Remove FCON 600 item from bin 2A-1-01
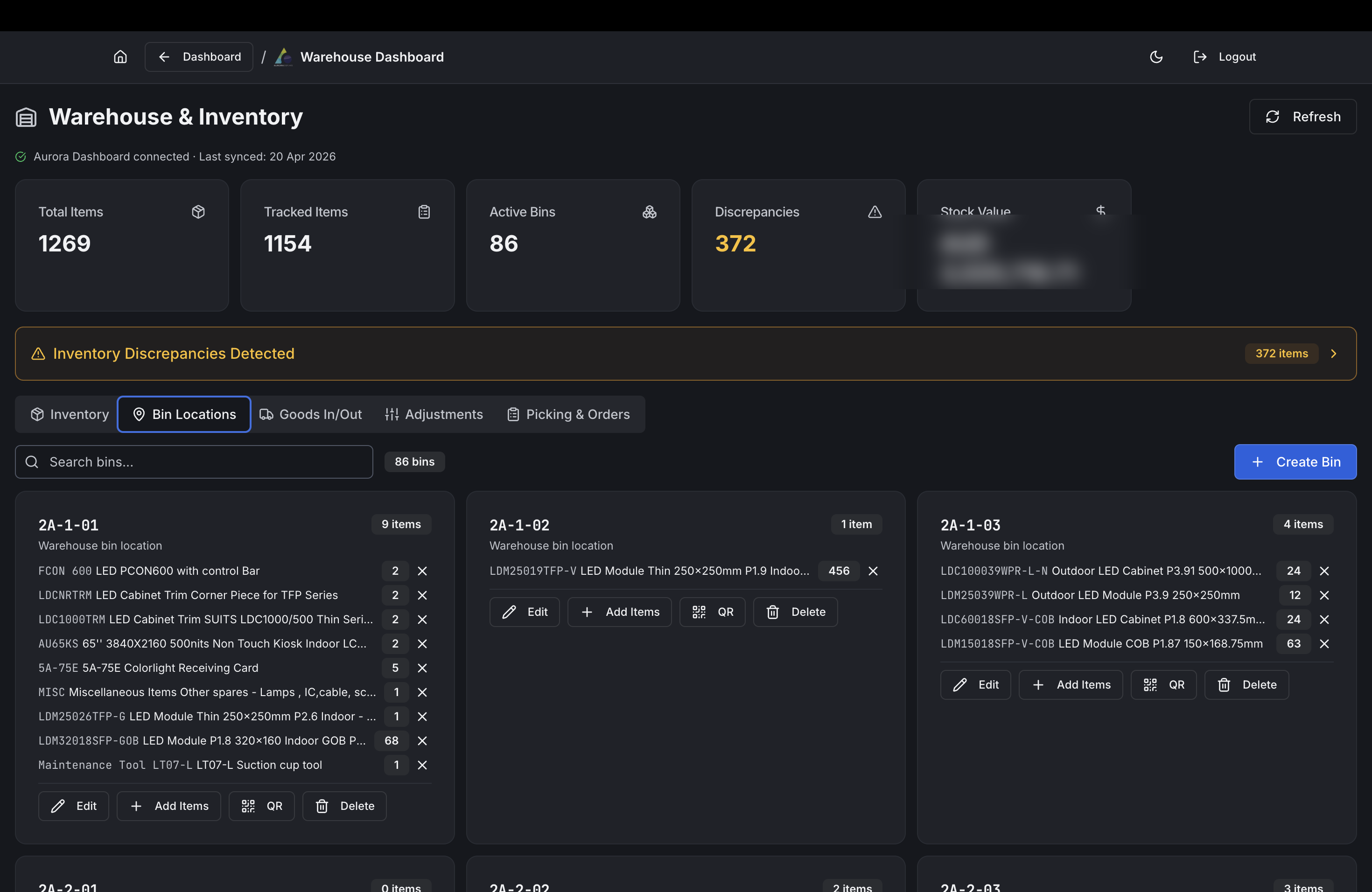Screen dimensions: 1372x892 click(422, 571)
